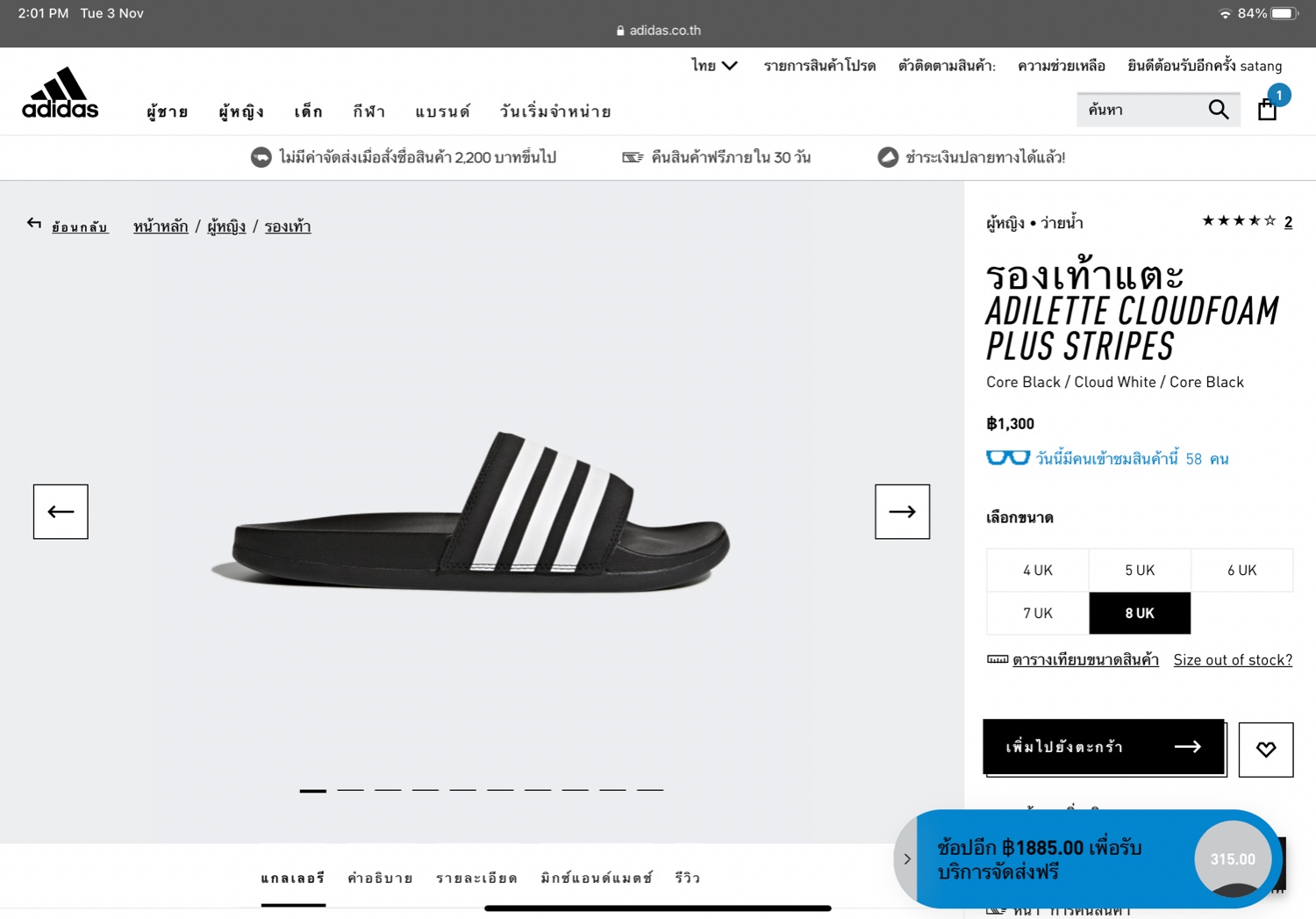Open the ไทย language dropdown
This screenshot has height=919, width=1316.
(714, 66)
